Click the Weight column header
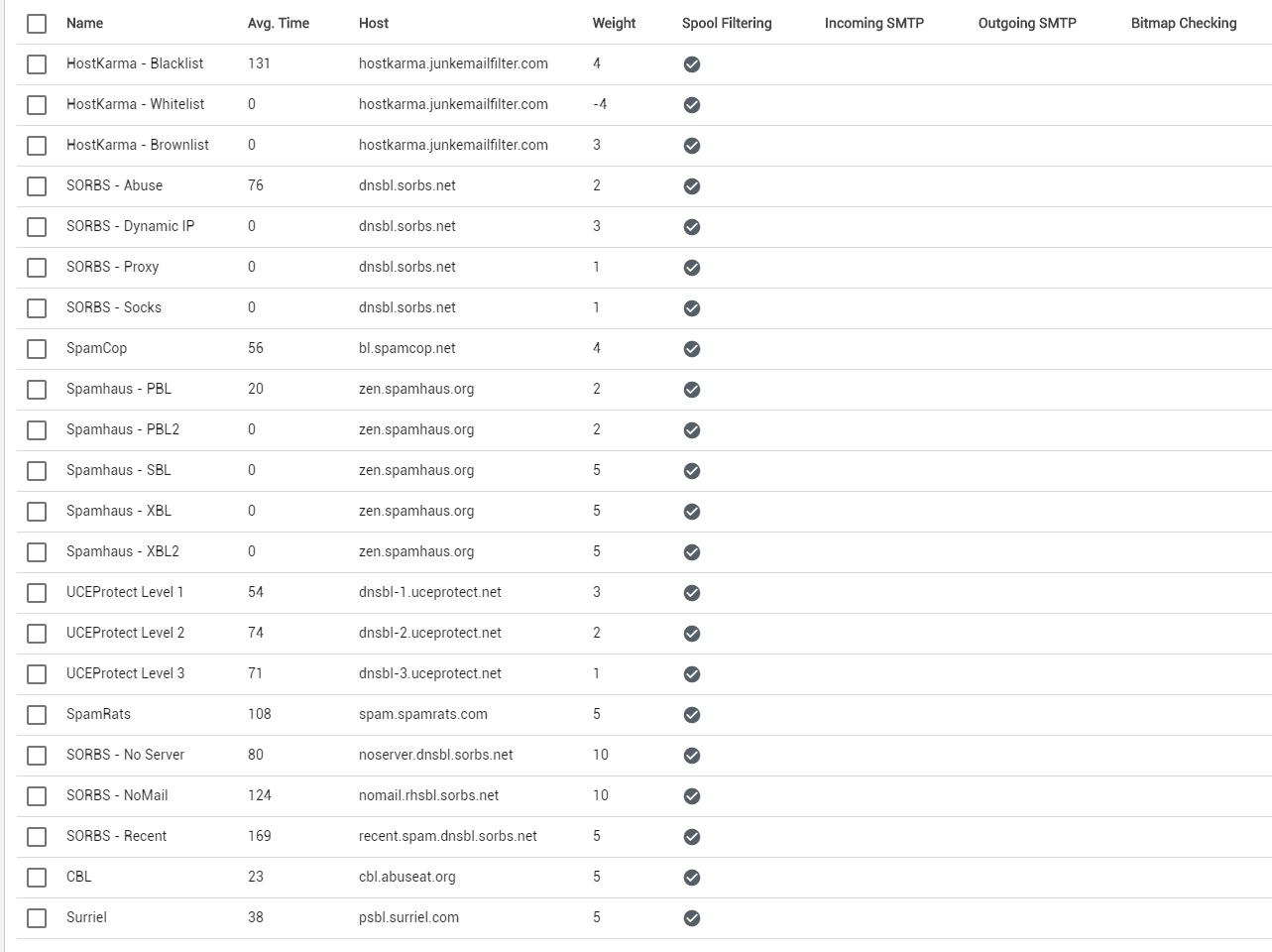The width and height of the screenshot is (1272, 952). pyautogui.click(x=614, y=23)
